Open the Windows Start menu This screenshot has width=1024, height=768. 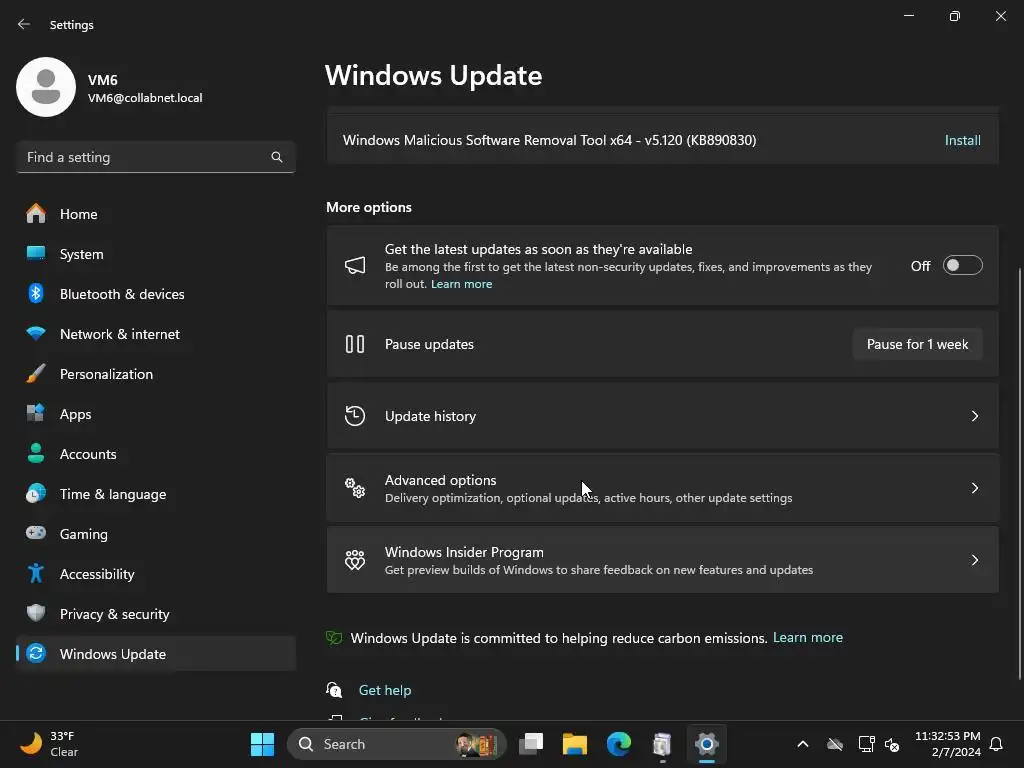point(263,744)
